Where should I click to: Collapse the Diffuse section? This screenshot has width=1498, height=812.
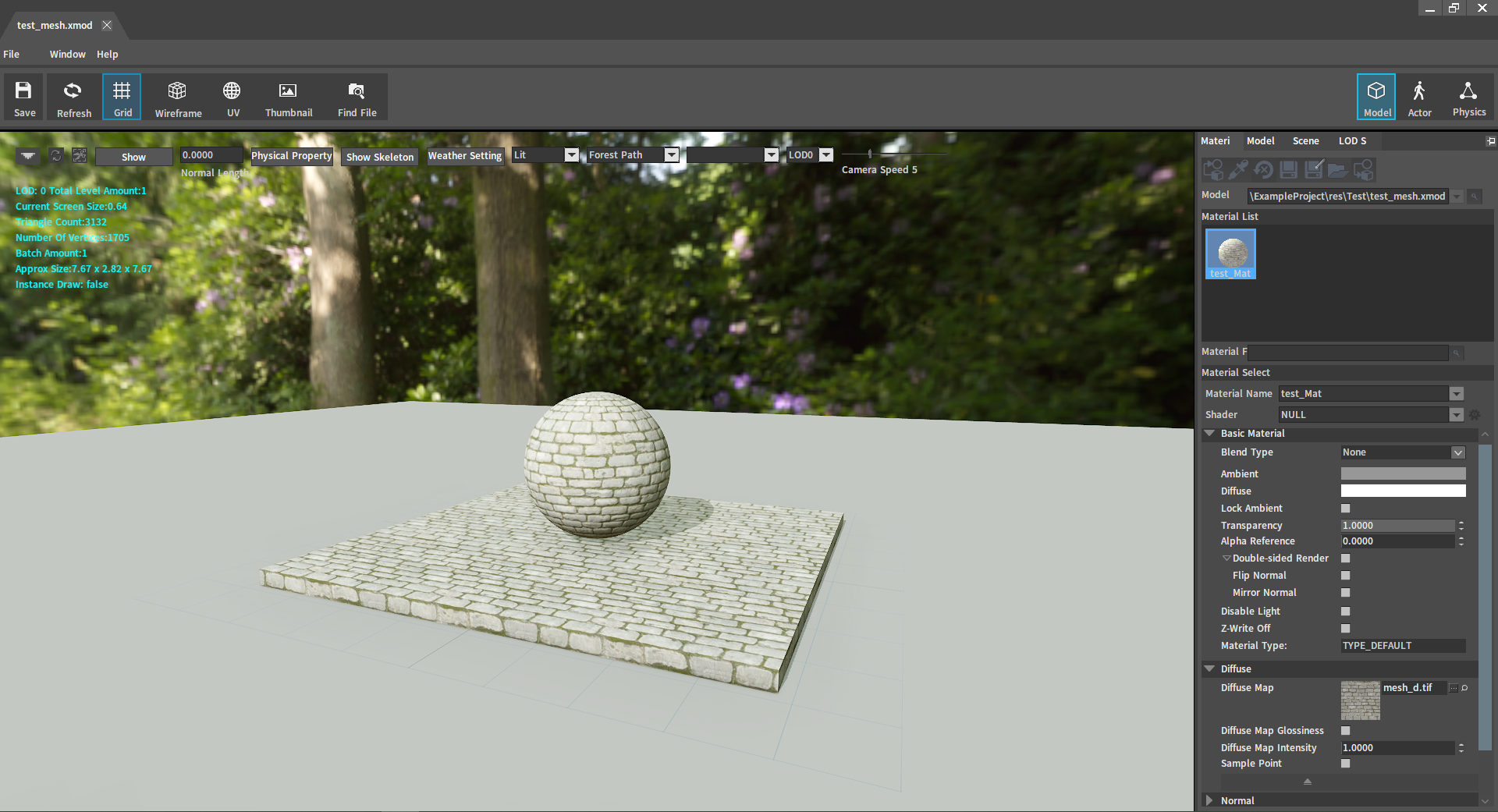pos(1209,669)
